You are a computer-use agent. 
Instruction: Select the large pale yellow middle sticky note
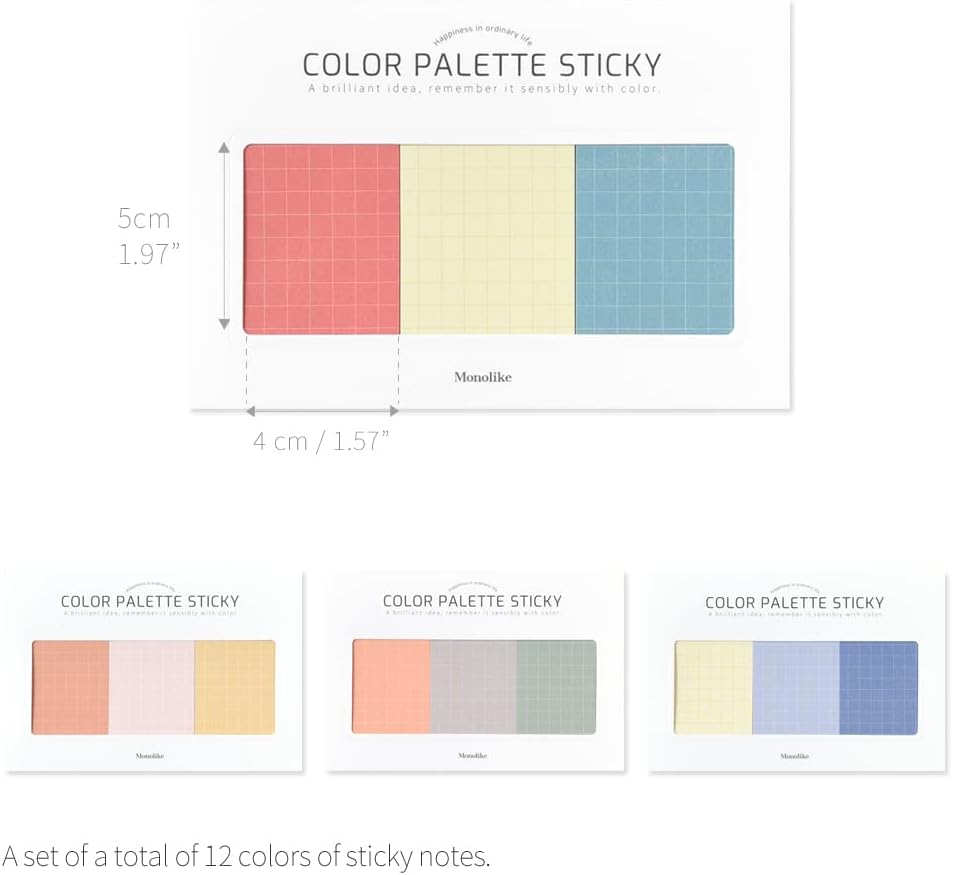point(487,239)
